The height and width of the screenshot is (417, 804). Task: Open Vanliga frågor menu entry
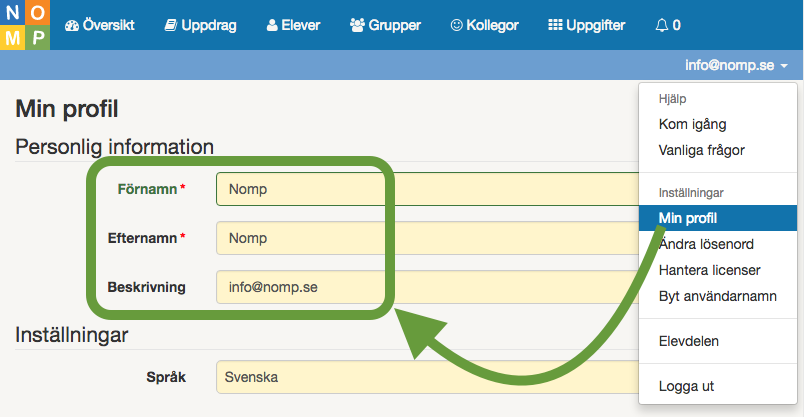point(701,150)
